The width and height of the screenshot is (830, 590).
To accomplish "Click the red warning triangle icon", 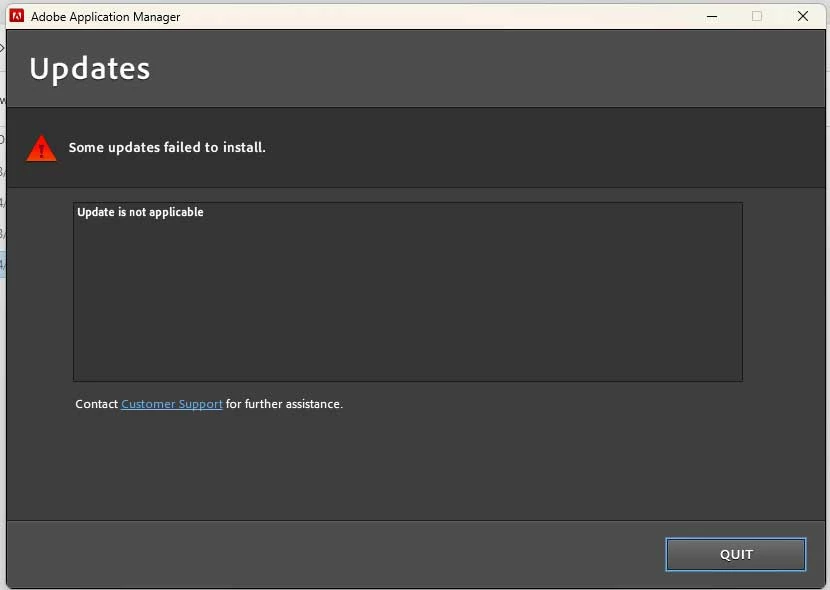I will (41, 148).
